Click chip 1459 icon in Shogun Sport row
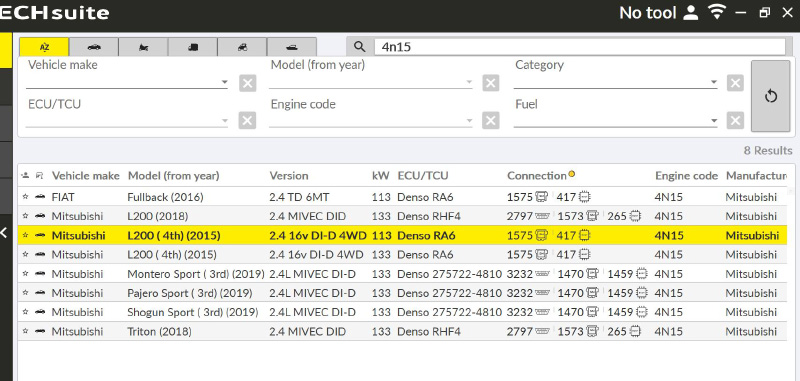 click(642, 312)
